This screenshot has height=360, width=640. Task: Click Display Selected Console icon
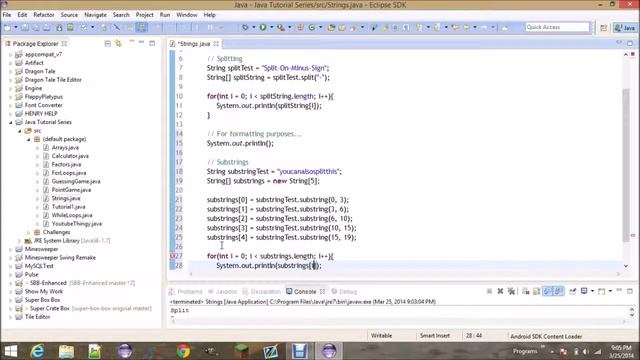[x=584, y=291]
